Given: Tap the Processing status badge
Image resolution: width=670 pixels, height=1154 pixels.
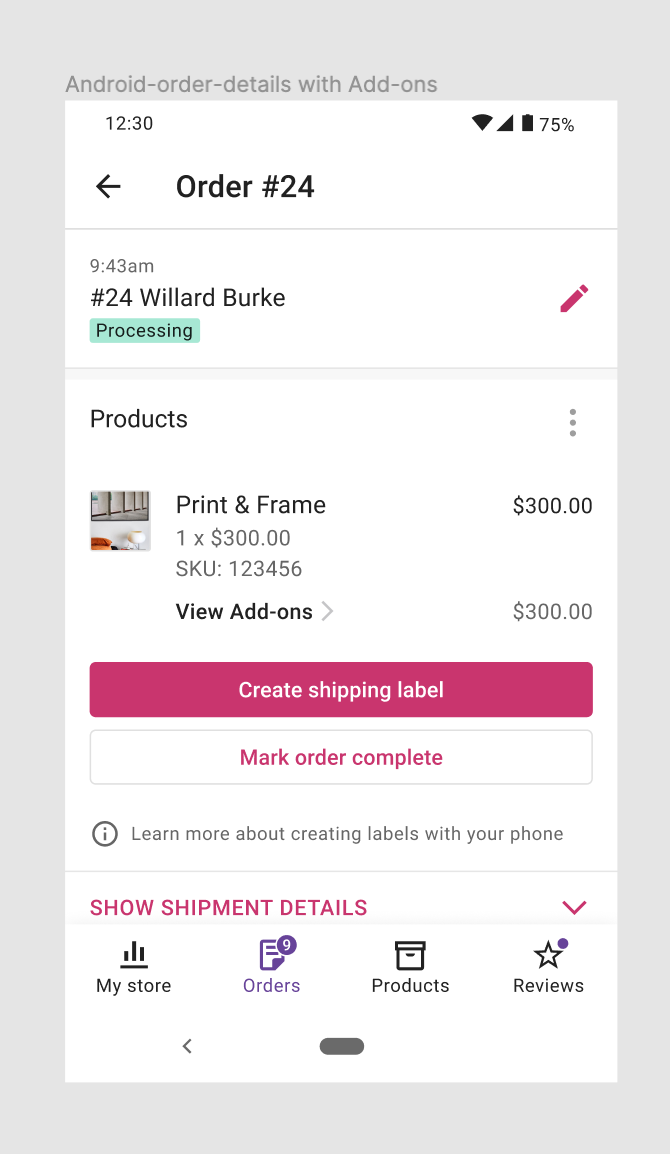Looking at the screenshot, I should tap(144, 330).
